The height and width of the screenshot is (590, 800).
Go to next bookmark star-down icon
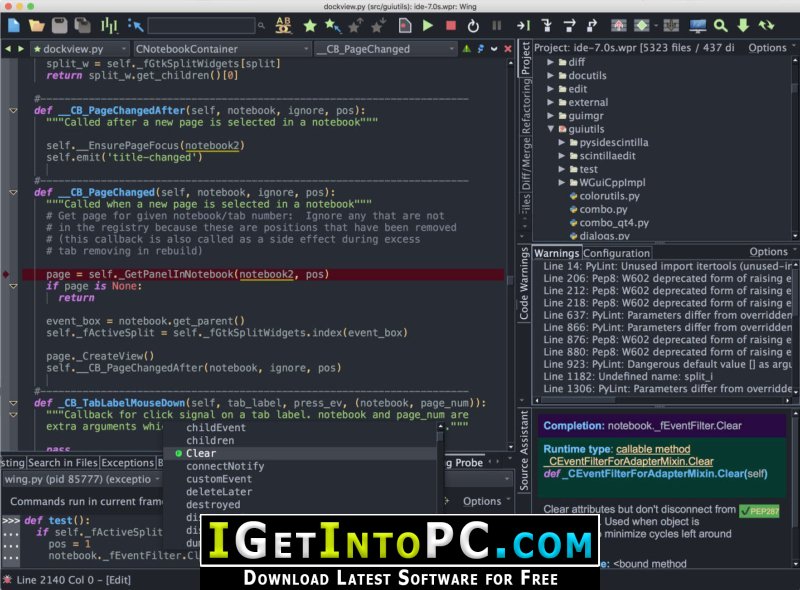379,25
